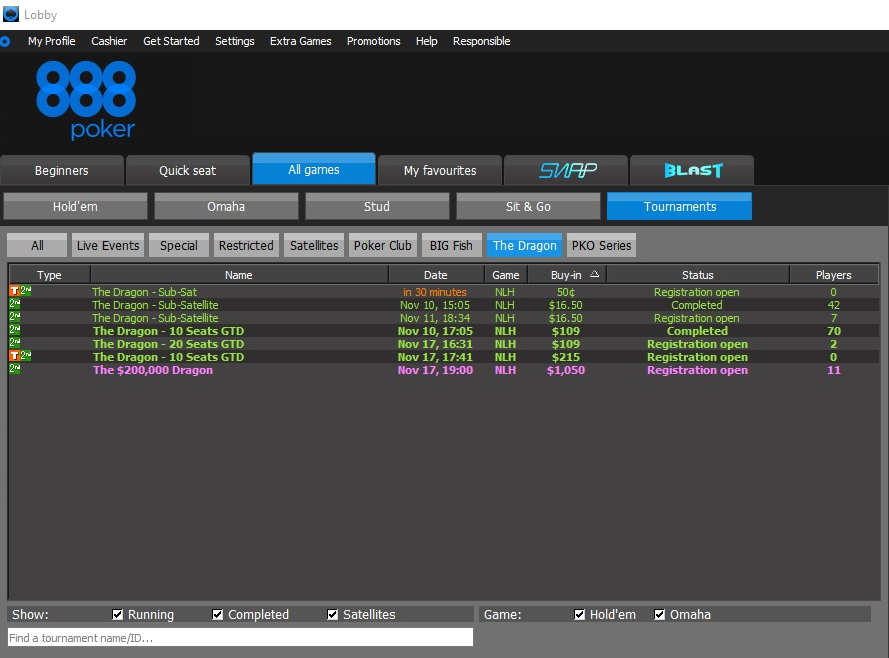The height and width of the screenshot is (658, 889).
Task: Select the Hold'em game button
Action: point(75,206)
